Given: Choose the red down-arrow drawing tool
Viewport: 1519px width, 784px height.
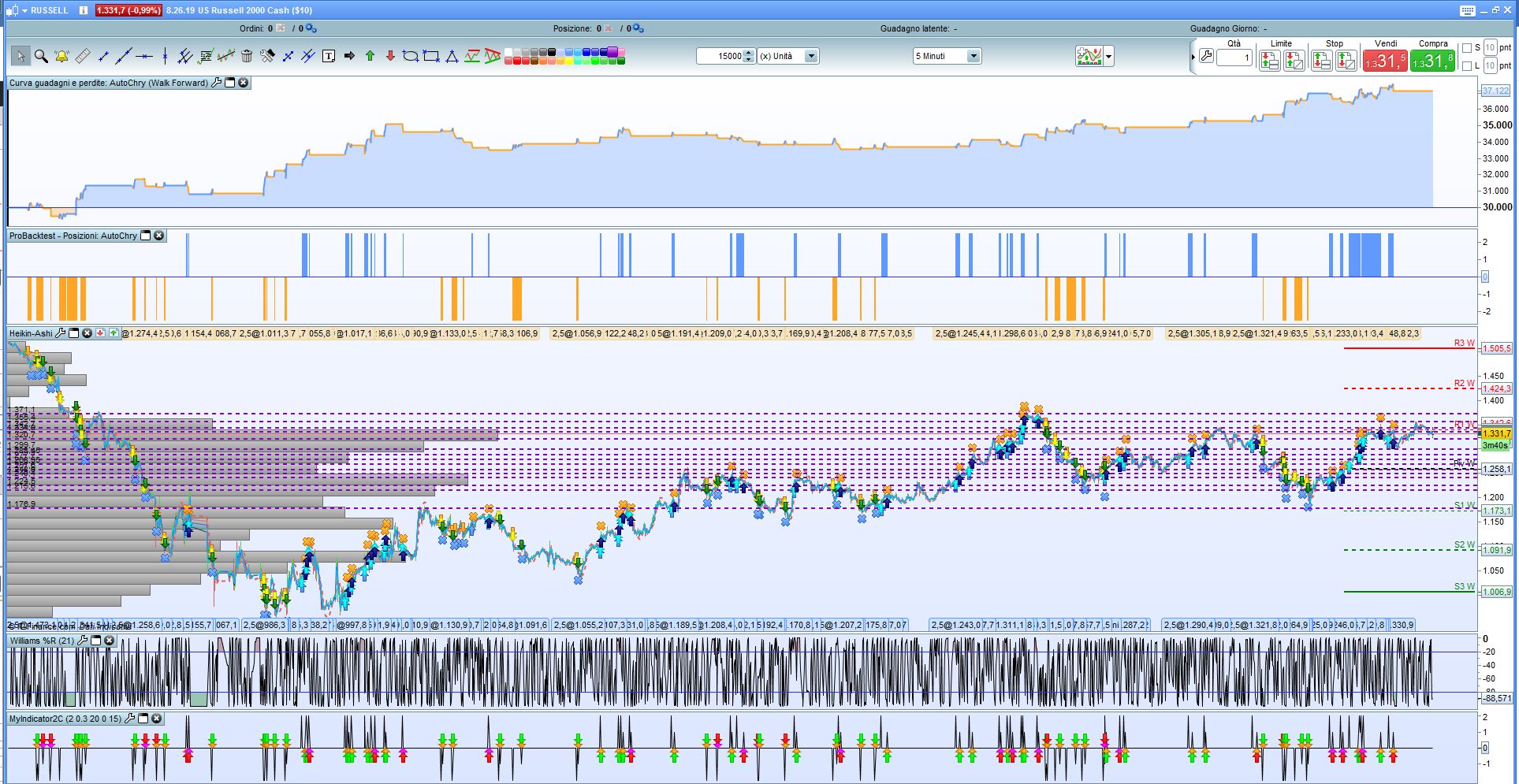Looking at the screenshot, I should point(390,56).
